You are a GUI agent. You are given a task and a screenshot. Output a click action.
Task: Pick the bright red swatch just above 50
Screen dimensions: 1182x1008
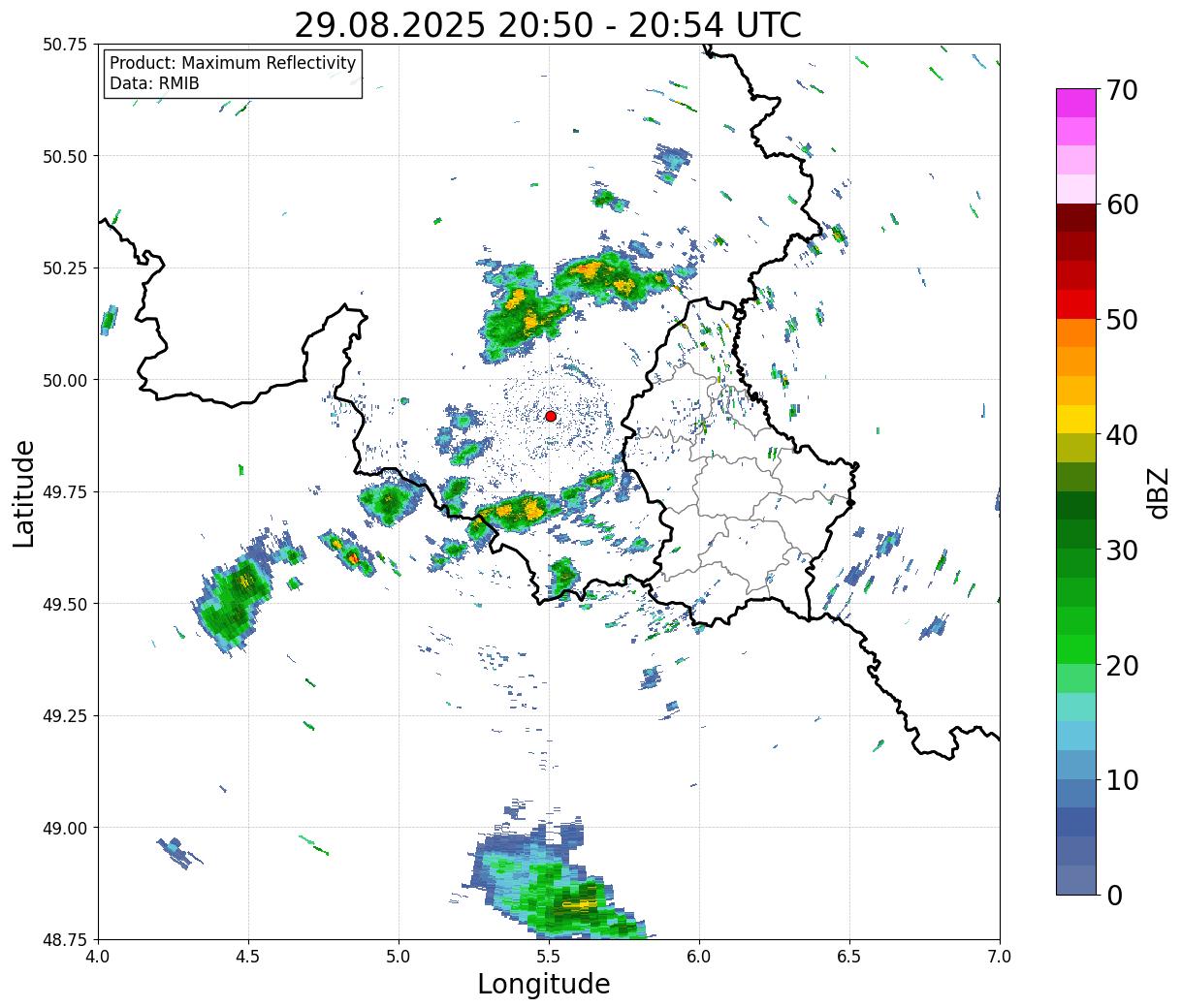[1076, 304]
